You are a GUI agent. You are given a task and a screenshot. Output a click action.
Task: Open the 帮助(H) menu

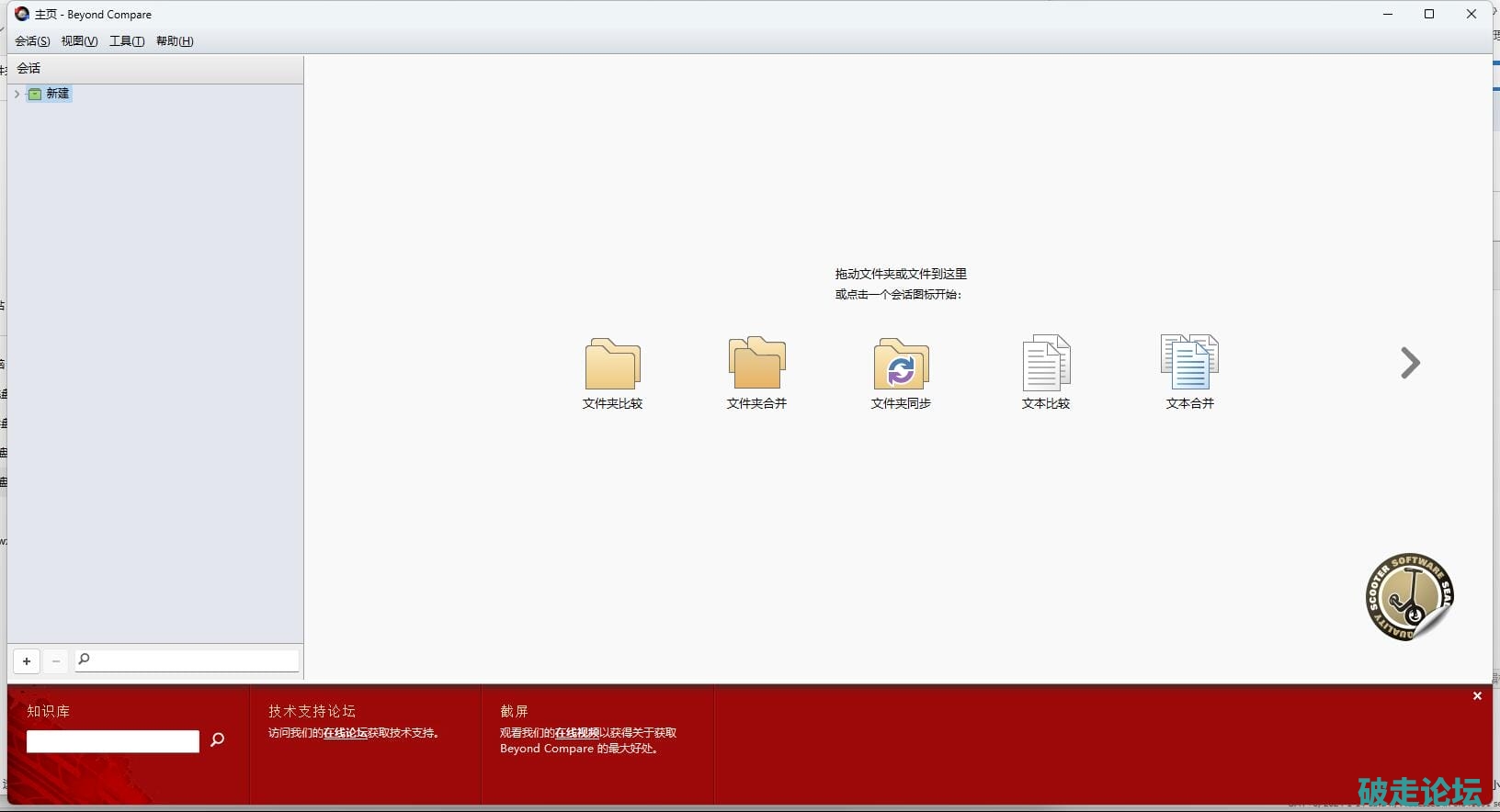pos(175,41)
